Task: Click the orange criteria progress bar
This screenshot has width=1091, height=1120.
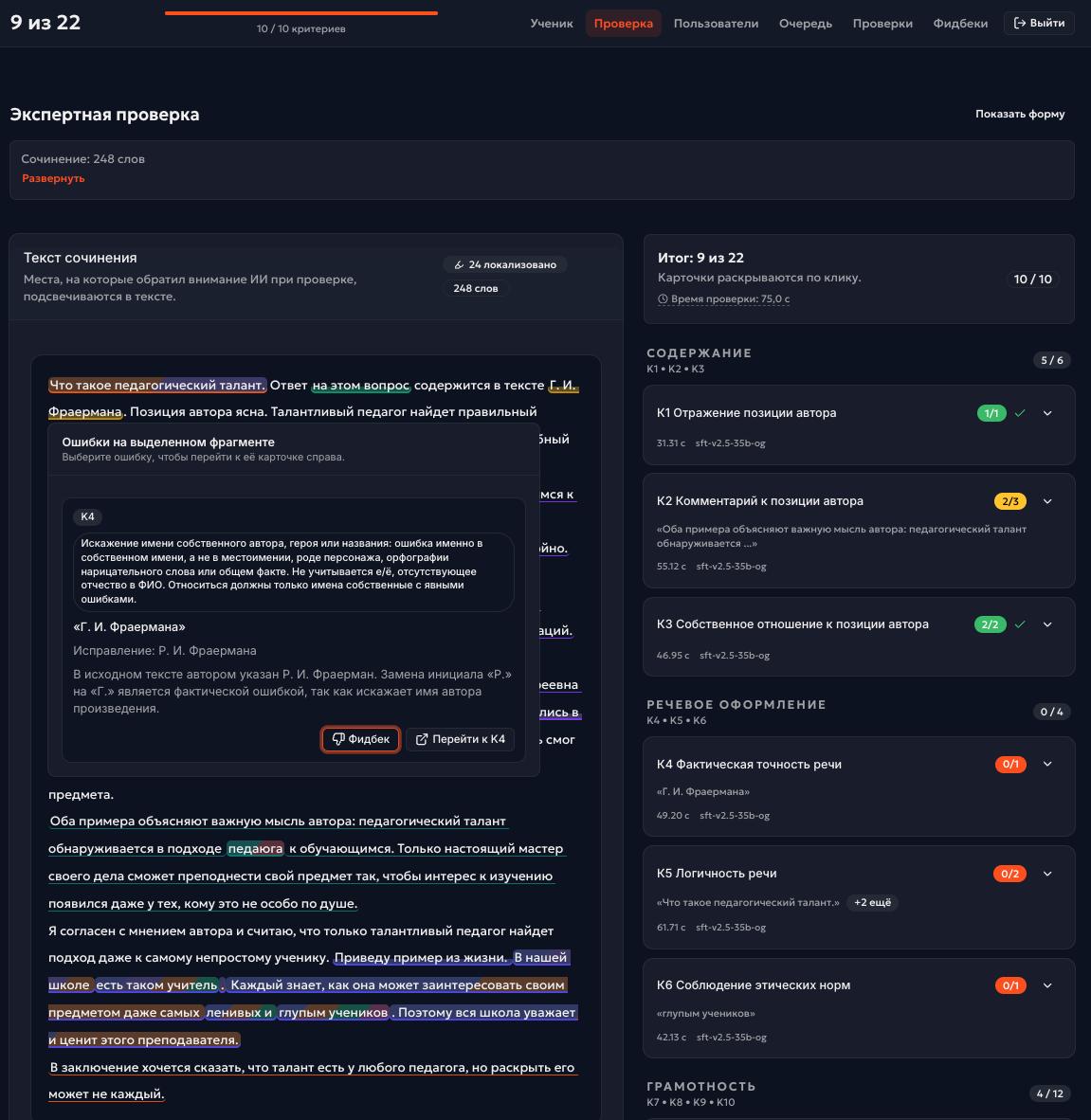Action: [300, 13]
